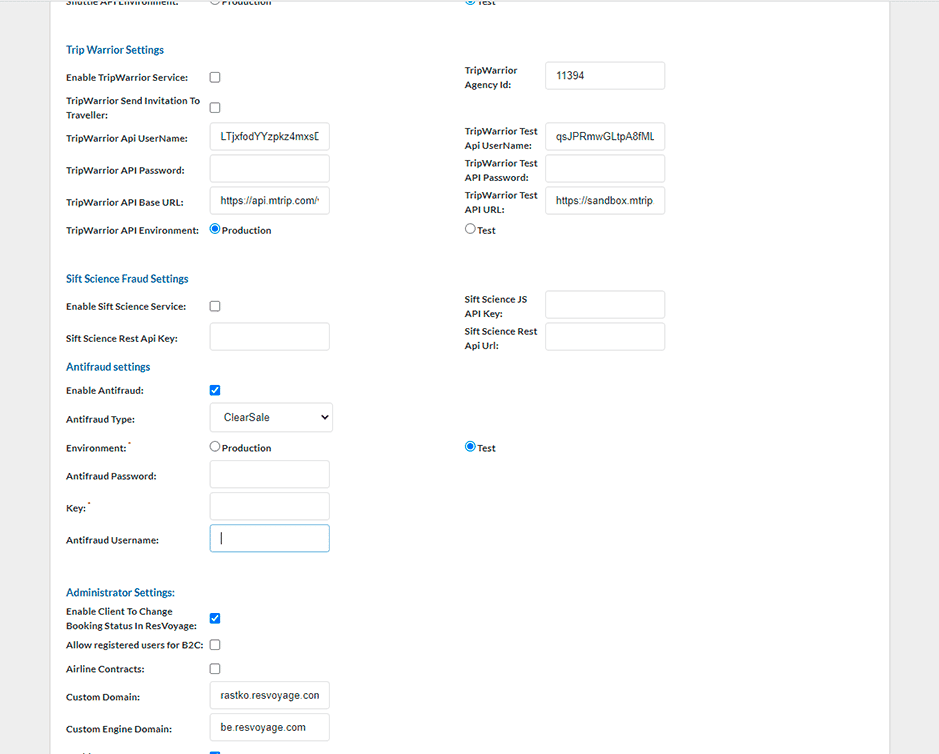Image resolution: width=939 pixels, height=754 pixels.
Task: Focus TripWarrior Test API Password field
Action: pos(605,169)
